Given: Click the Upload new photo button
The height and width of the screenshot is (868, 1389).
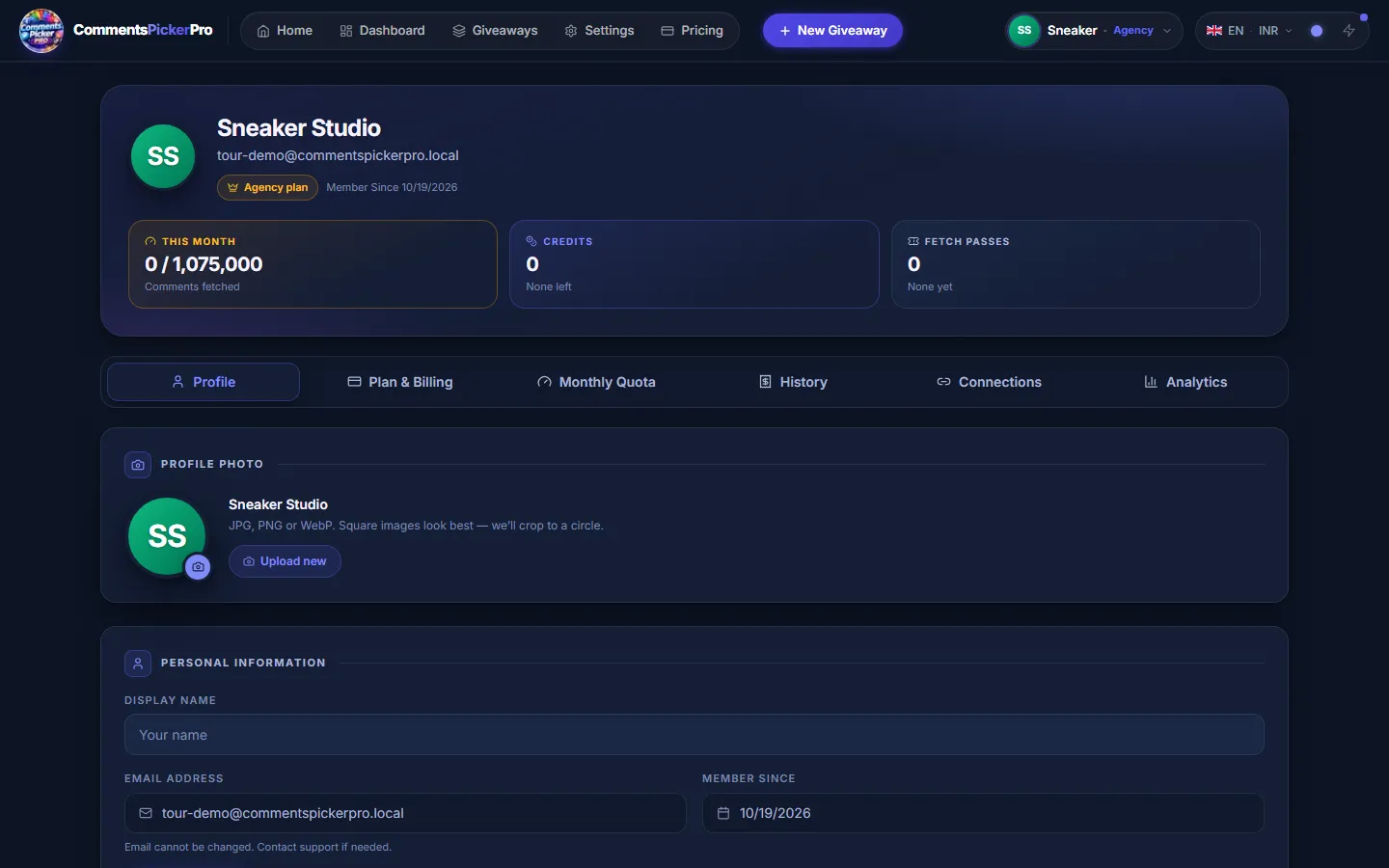Looking at the screenshot, I should [285, 561].
